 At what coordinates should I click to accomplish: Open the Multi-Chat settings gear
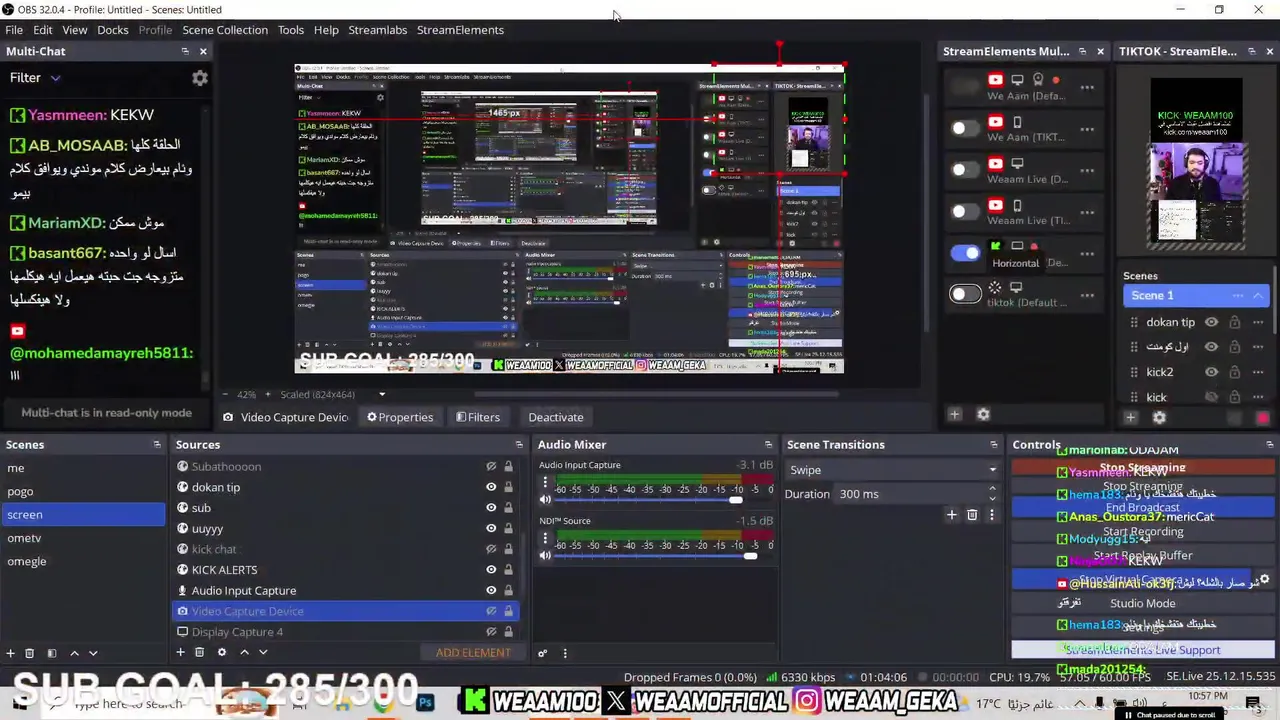tap(200, 78)
